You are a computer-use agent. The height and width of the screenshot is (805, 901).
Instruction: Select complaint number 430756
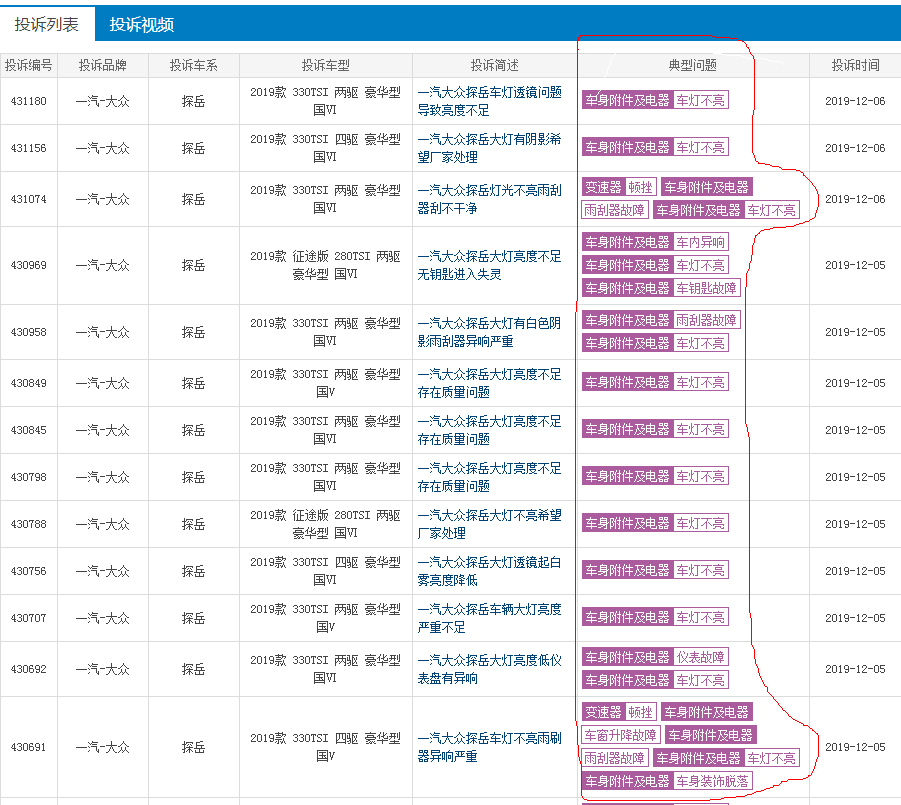[29, 571]
